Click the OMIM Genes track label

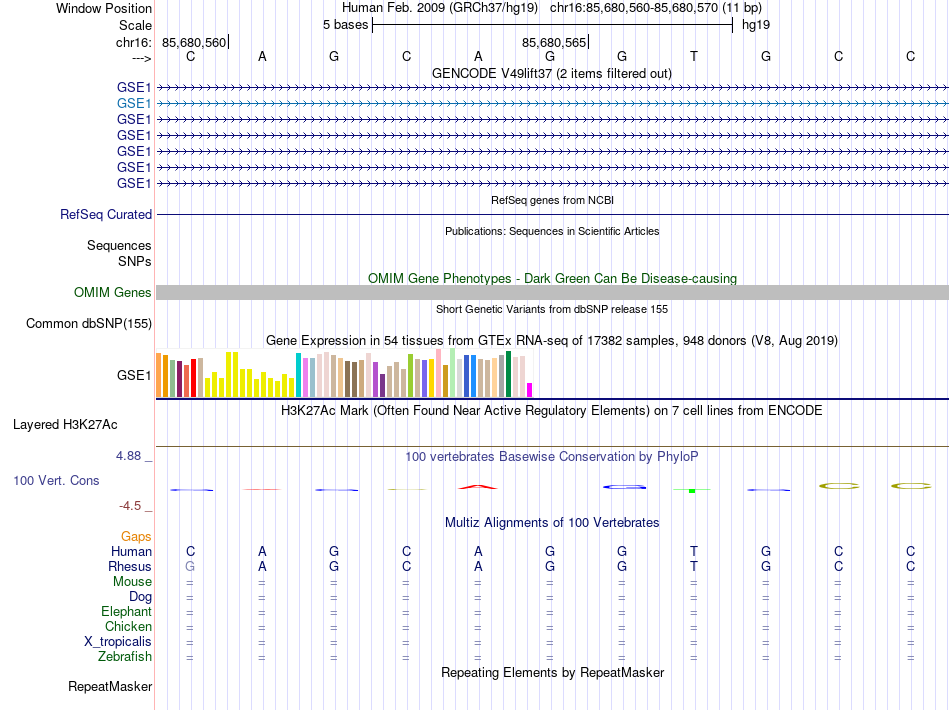[113, 293]
